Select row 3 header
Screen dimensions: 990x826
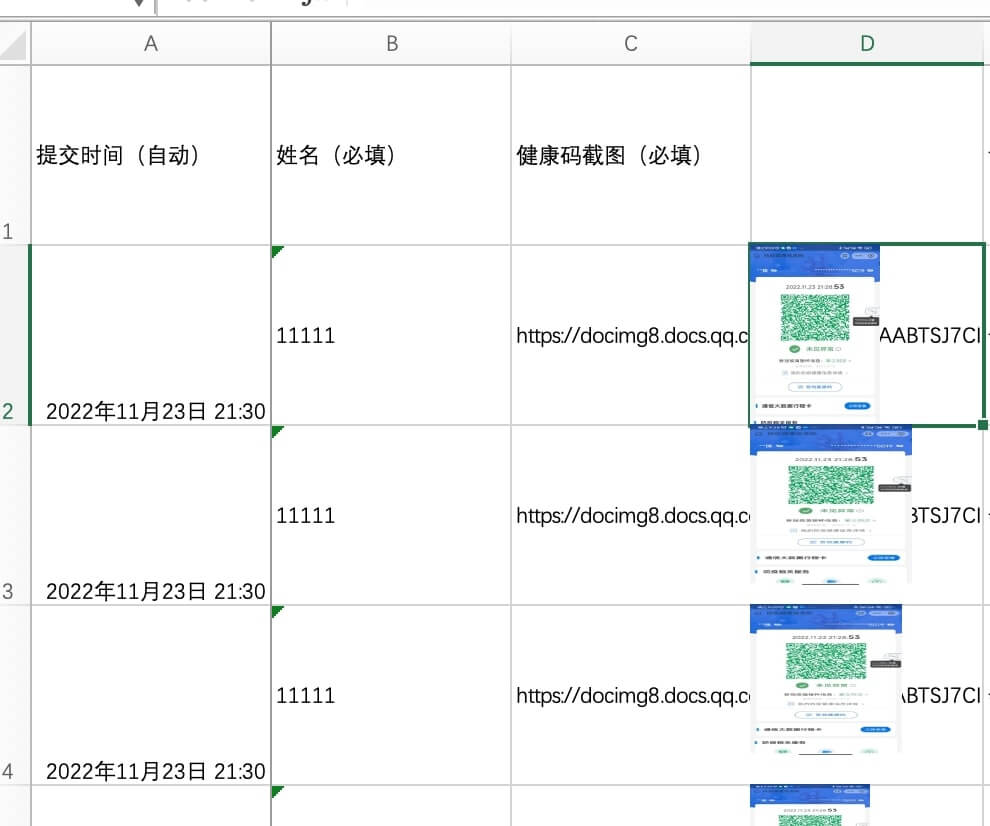(x=15, y=515)
